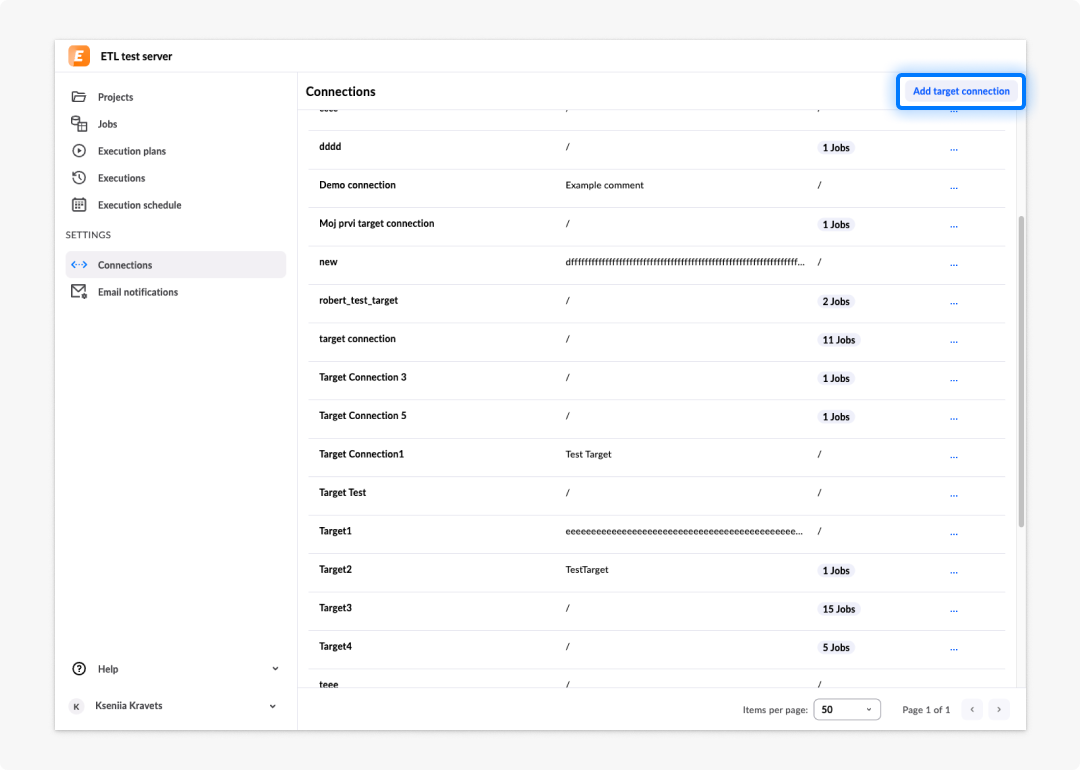Click the Target Connection 3 name
1080x770 pixels.
click(x=362, y=377)
